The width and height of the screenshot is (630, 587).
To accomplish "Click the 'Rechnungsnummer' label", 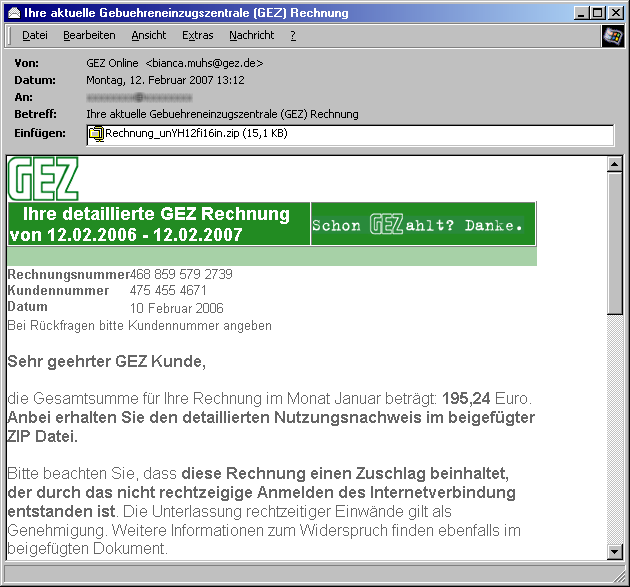I will pos(68,274).
